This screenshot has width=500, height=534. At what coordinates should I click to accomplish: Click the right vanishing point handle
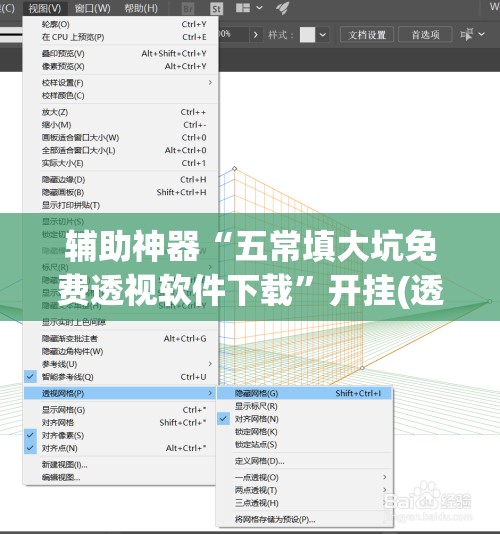tap(490, 301)
